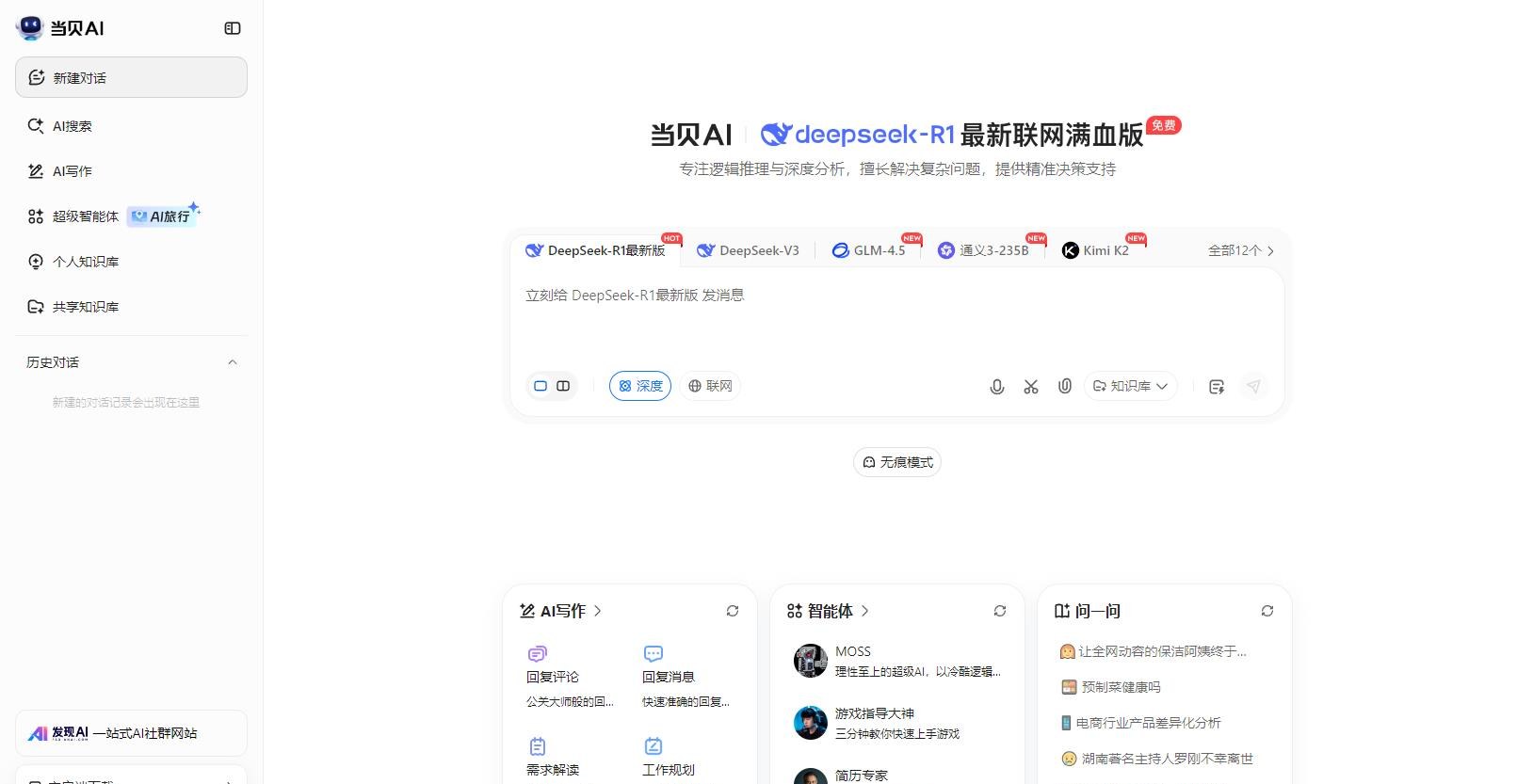Image resolution: width=1533 pixels, height=784 pixels.
Task: Open the 工作规划 writing template
Action: coord(669,758)
